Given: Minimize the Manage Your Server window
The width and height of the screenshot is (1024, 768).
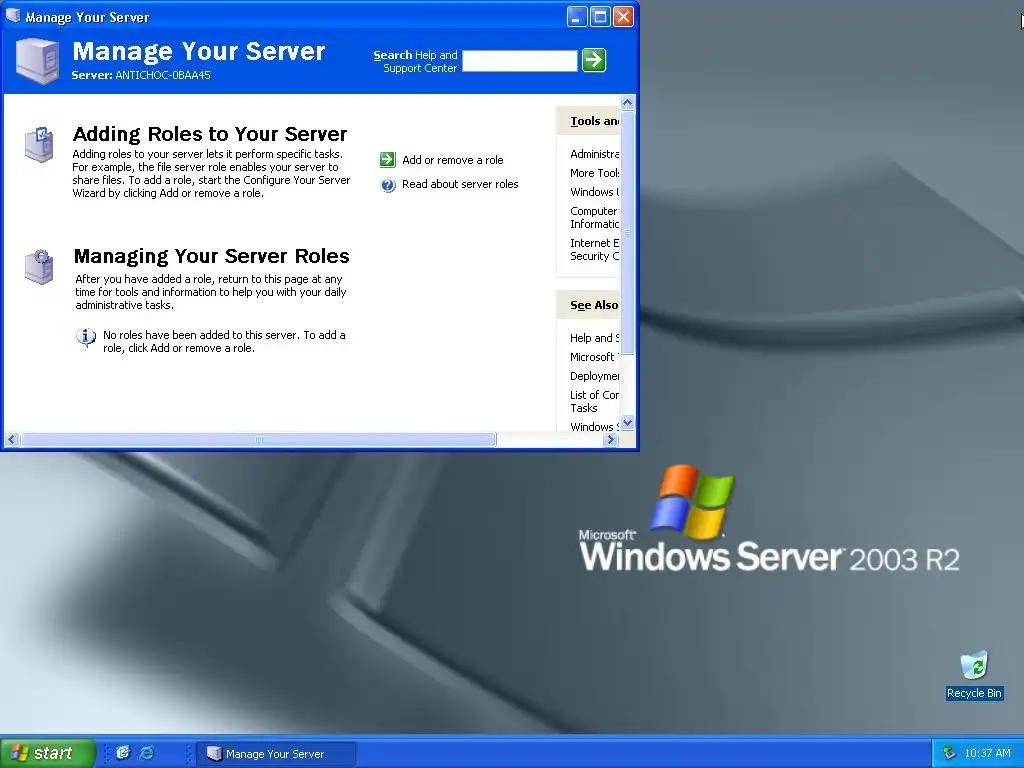Looking at the screenshot, I should (x=577, y=16).
